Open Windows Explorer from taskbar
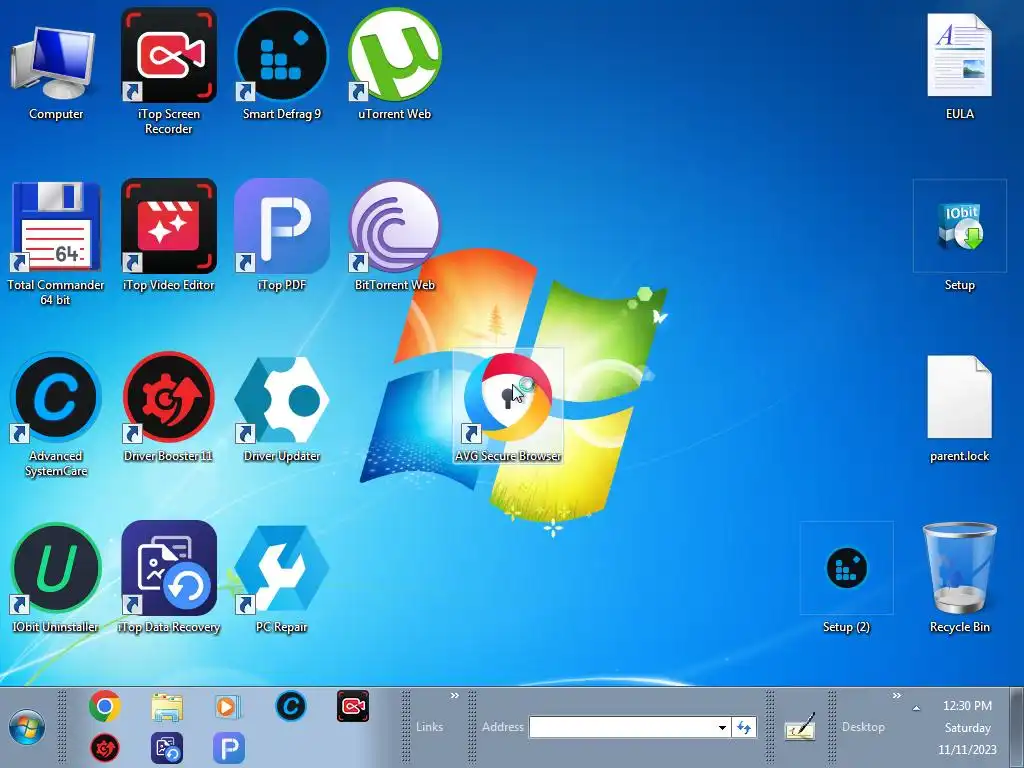This screenshot has width=1024, height=768. (x=167, y=707)
